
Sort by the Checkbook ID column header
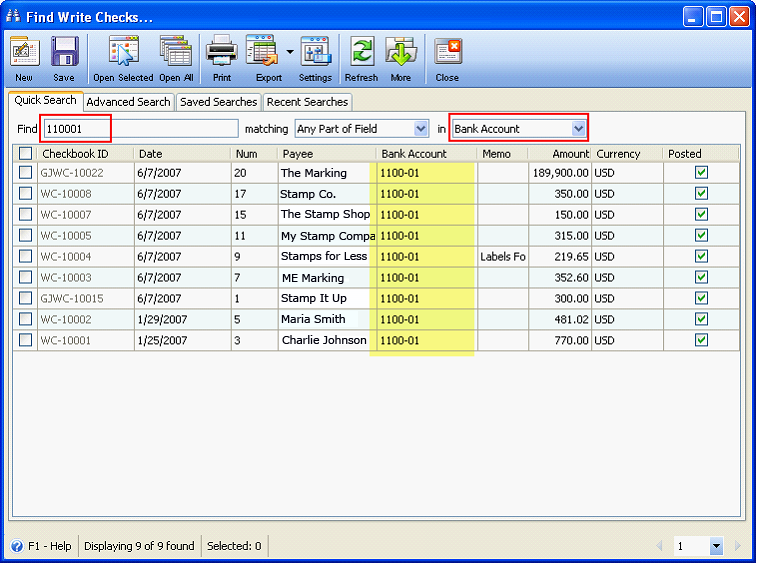coord(85,154)
